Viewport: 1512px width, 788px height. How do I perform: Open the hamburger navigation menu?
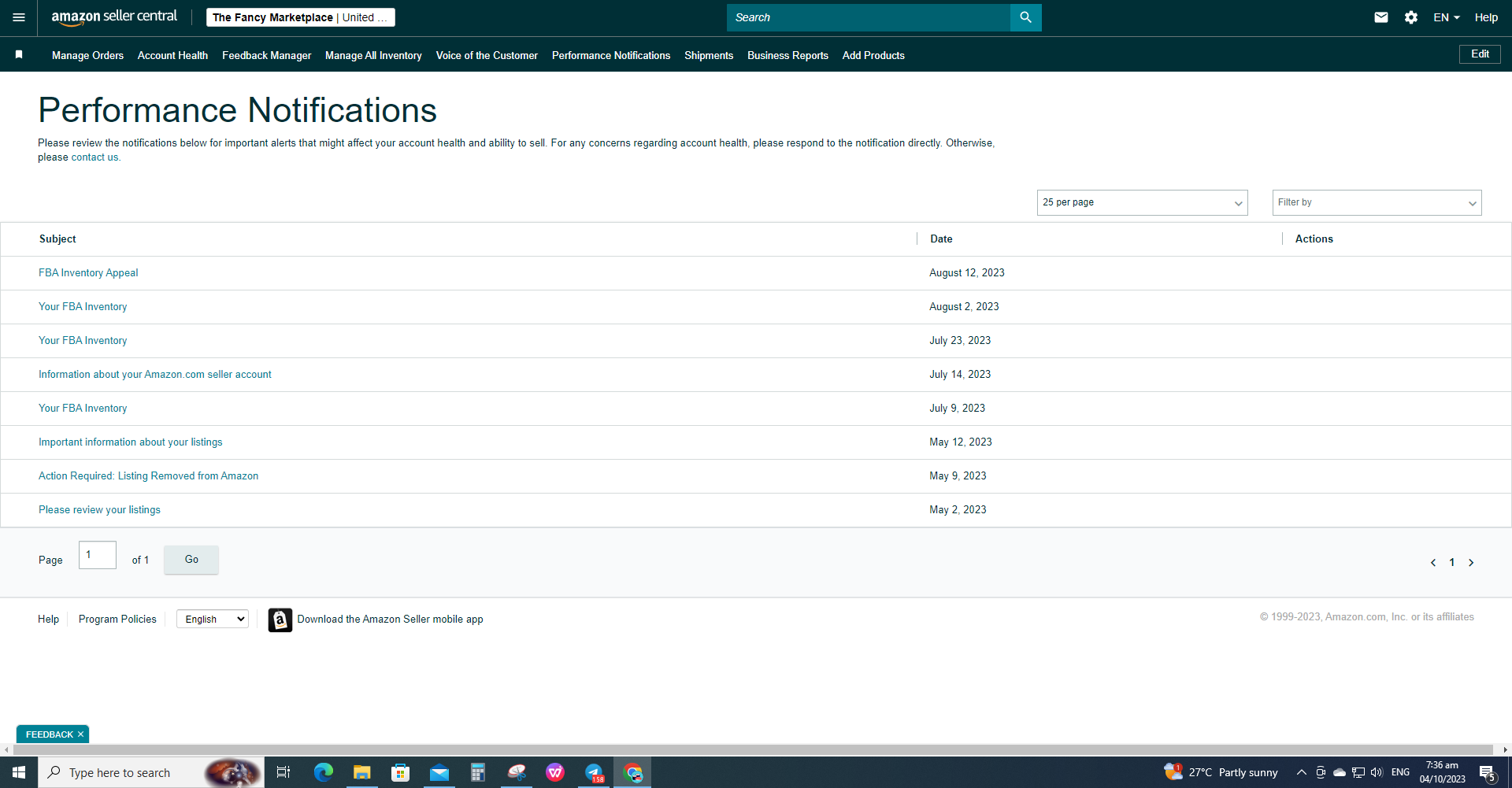[19, 17]
